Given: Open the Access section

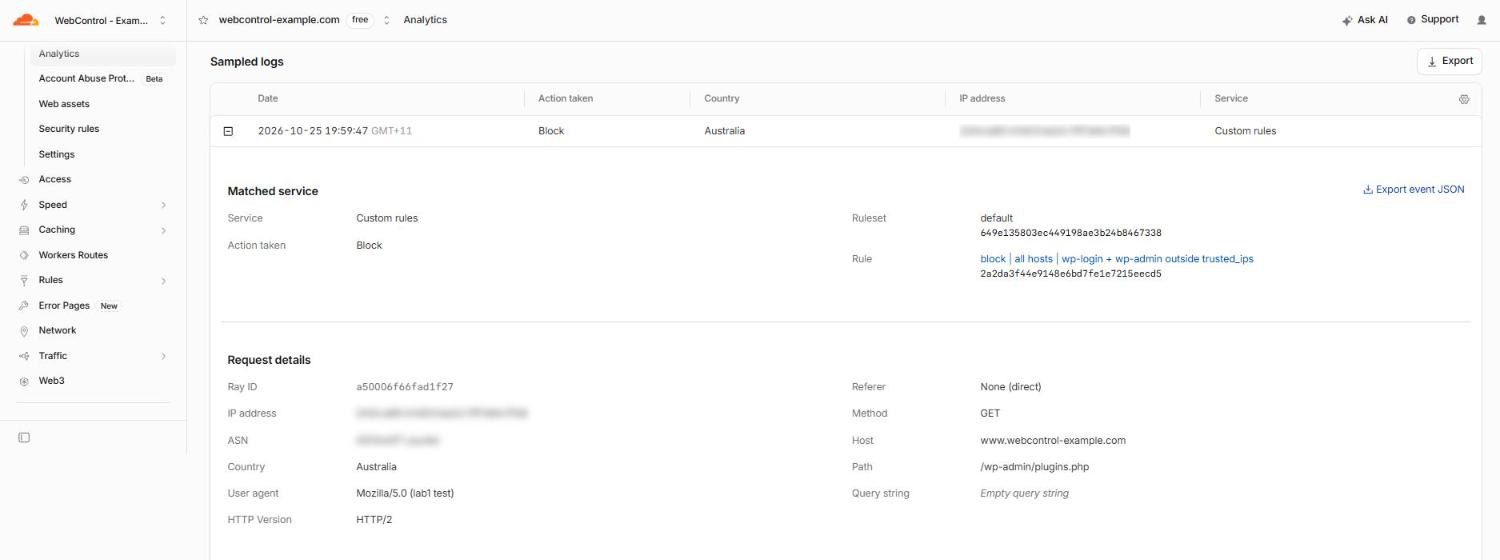Looking at the screenshot, I should [55, 180].
